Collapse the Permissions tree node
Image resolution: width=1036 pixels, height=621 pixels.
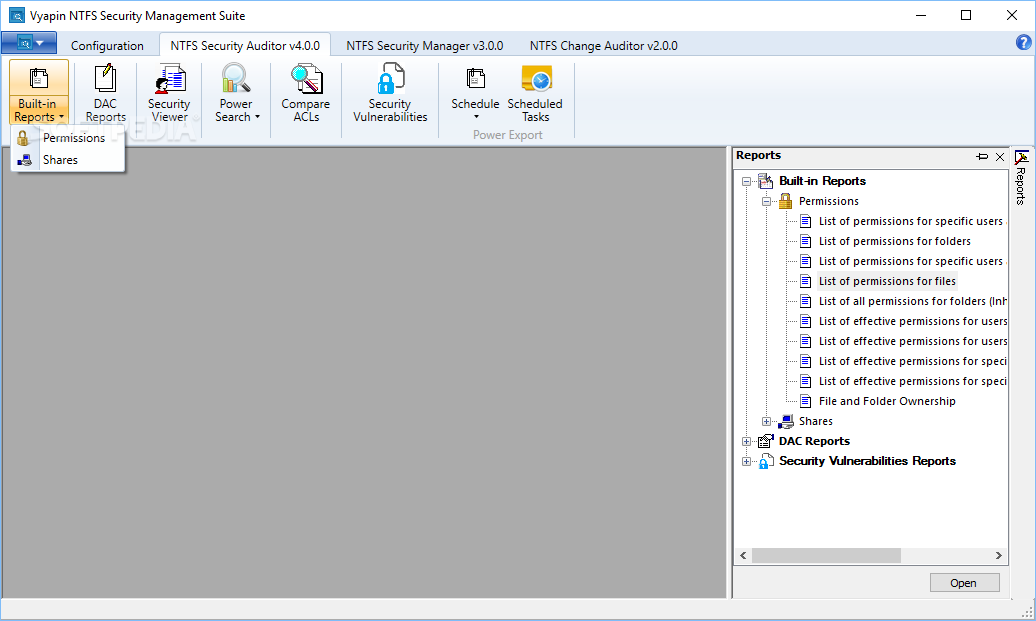[766, 201]
